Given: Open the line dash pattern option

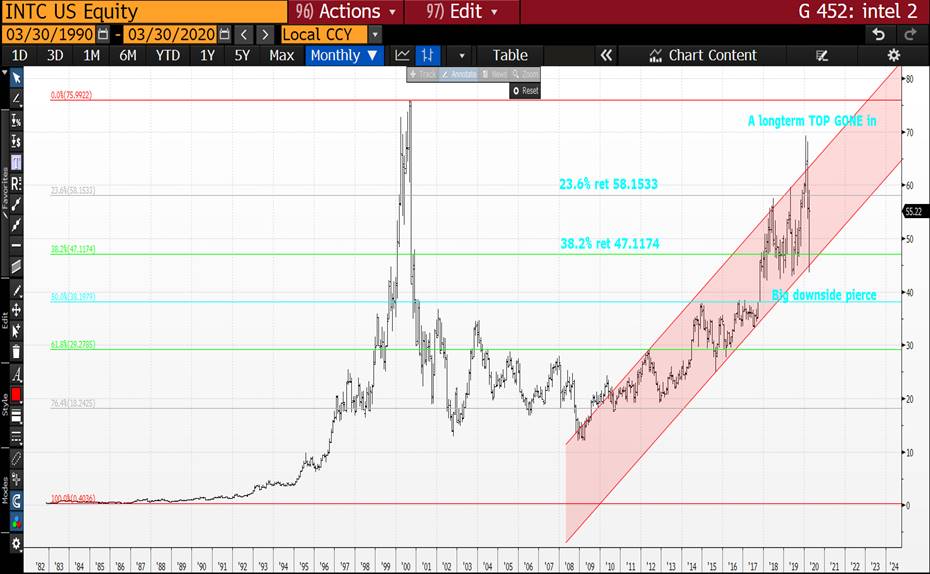Looking at the screenshot, I should [16, 438].
